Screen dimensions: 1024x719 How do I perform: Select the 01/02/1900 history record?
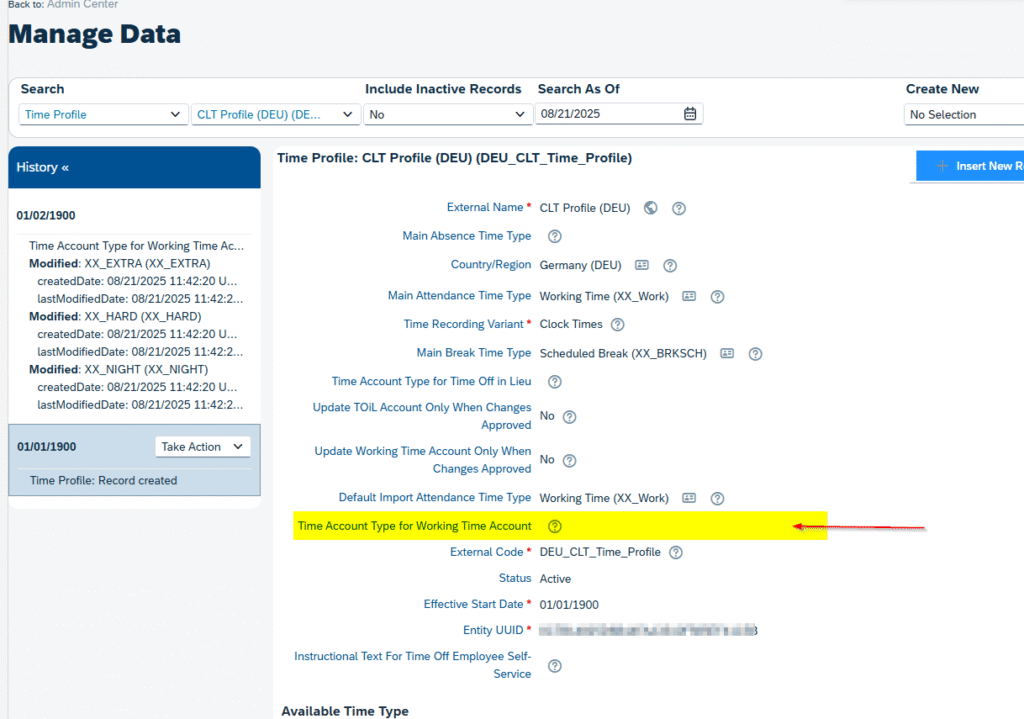click(46, 215)
